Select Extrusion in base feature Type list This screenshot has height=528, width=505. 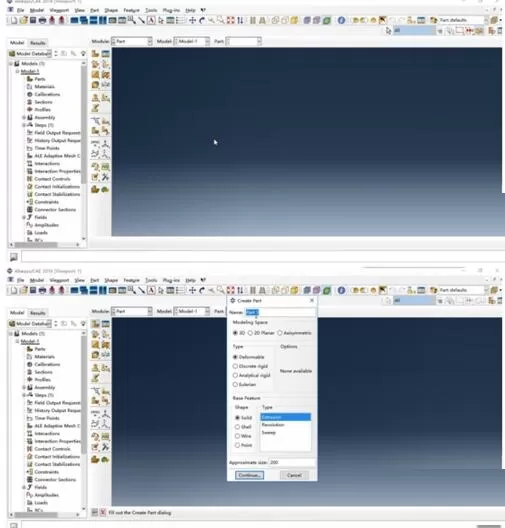click(285, 417)
